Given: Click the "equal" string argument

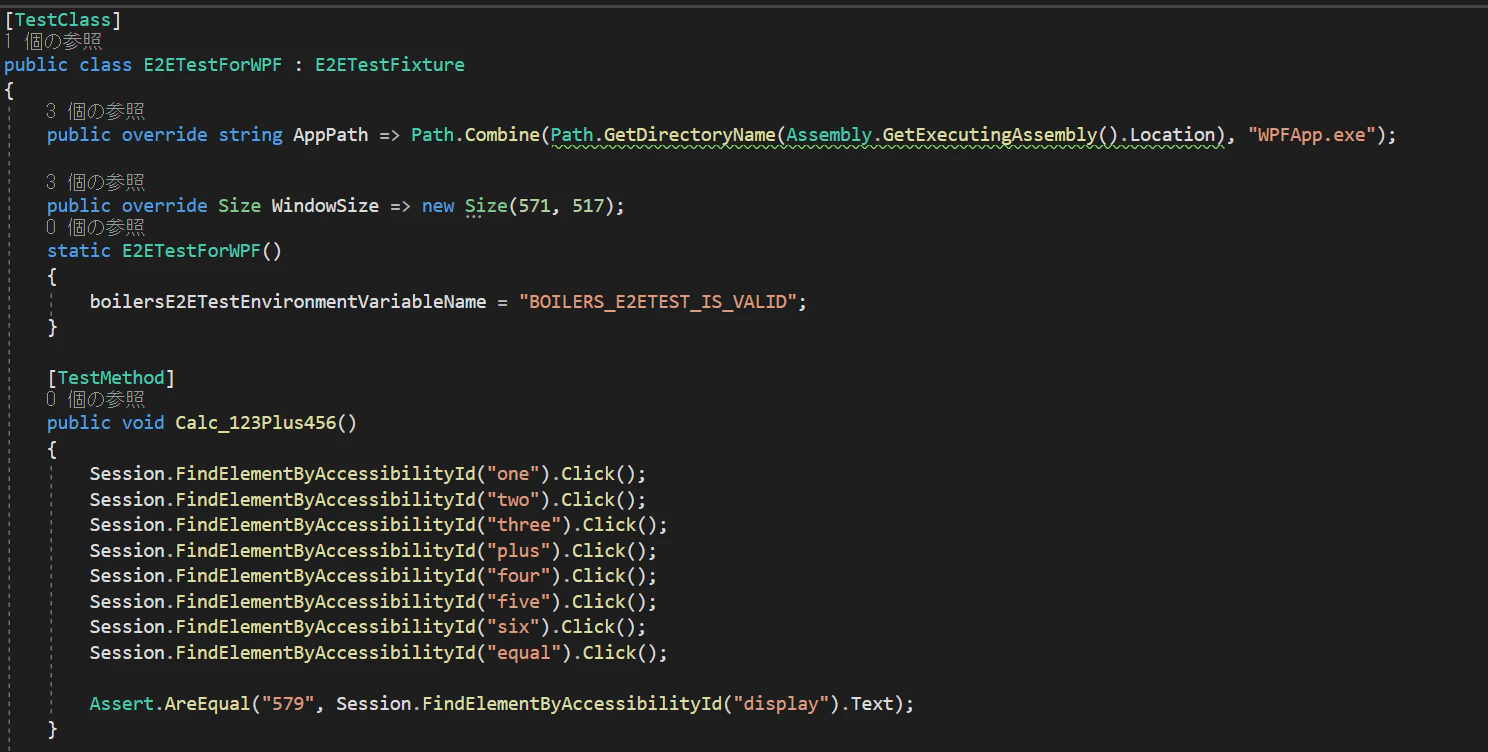Looking at the screenshot, I should pos(524,653).
